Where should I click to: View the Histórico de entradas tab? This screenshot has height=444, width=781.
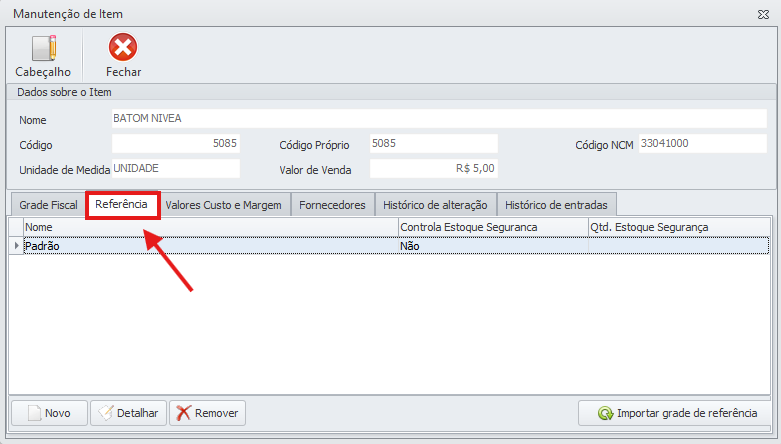556,205
